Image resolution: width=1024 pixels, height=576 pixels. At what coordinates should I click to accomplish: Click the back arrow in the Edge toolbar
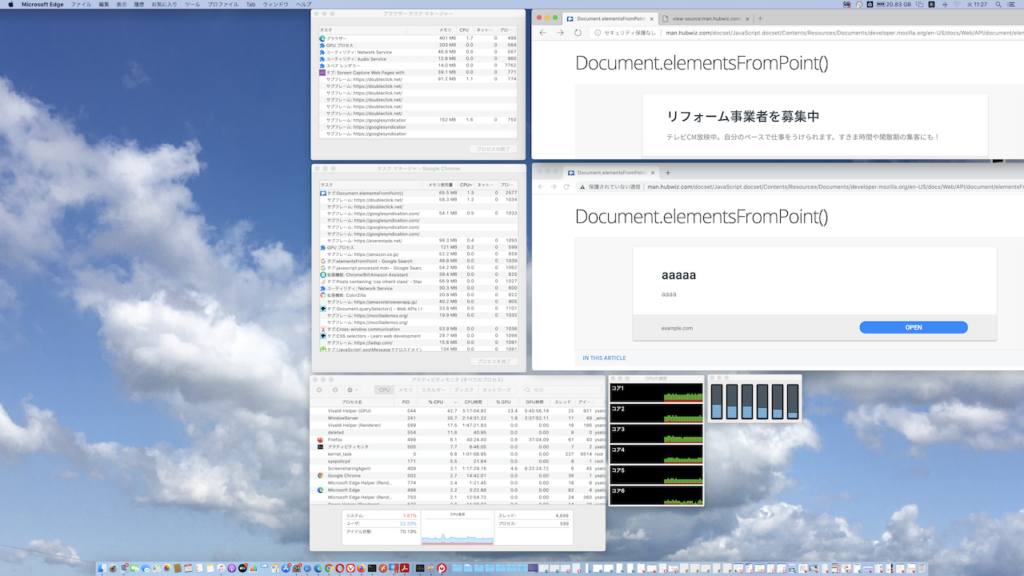coord(543,33)
